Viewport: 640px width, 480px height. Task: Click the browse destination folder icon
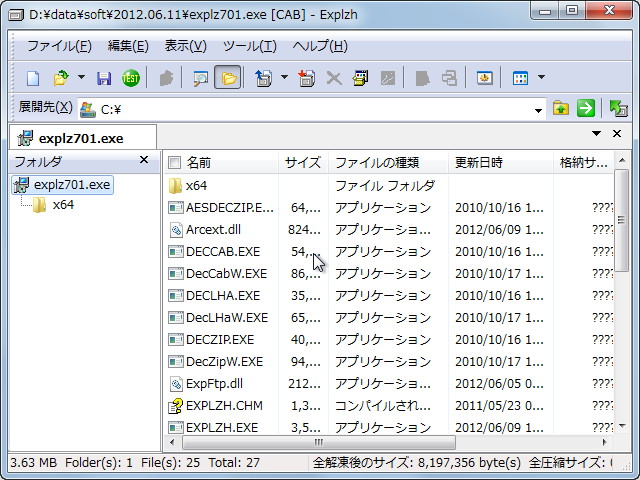coord(561,109)
